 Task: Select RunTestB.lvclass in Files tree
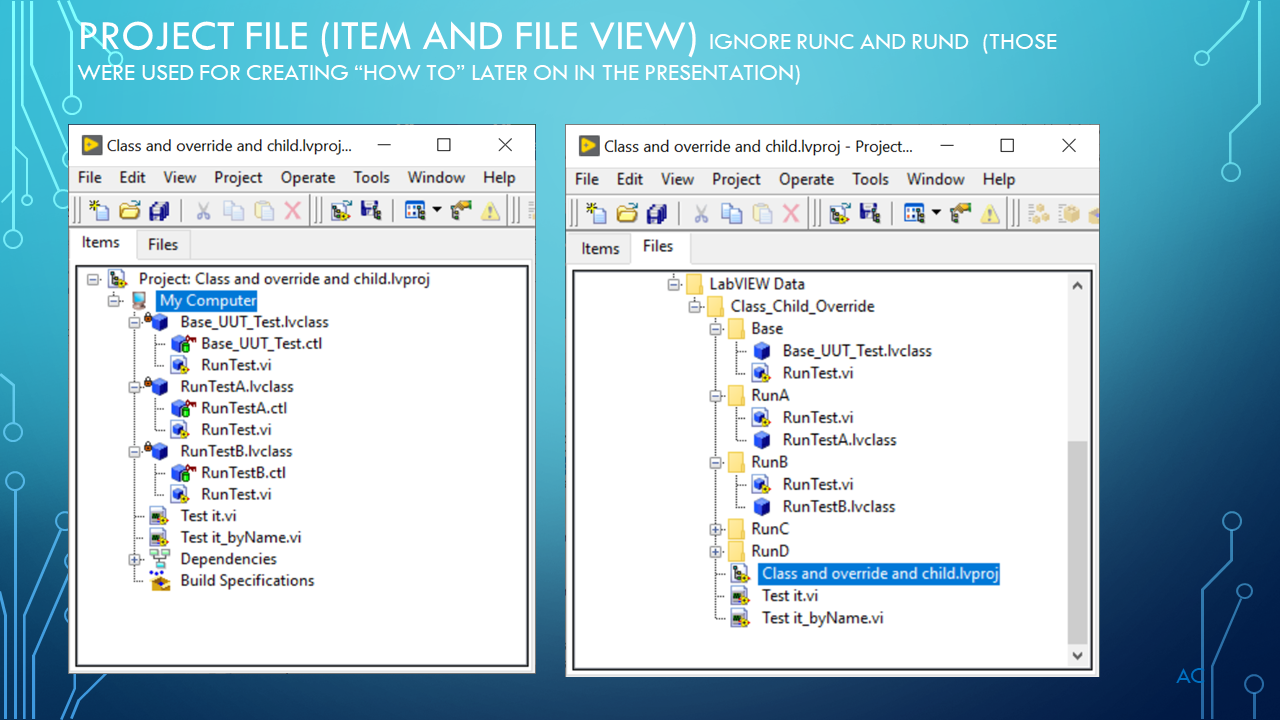pyautogui.click(x=839, y=506)
